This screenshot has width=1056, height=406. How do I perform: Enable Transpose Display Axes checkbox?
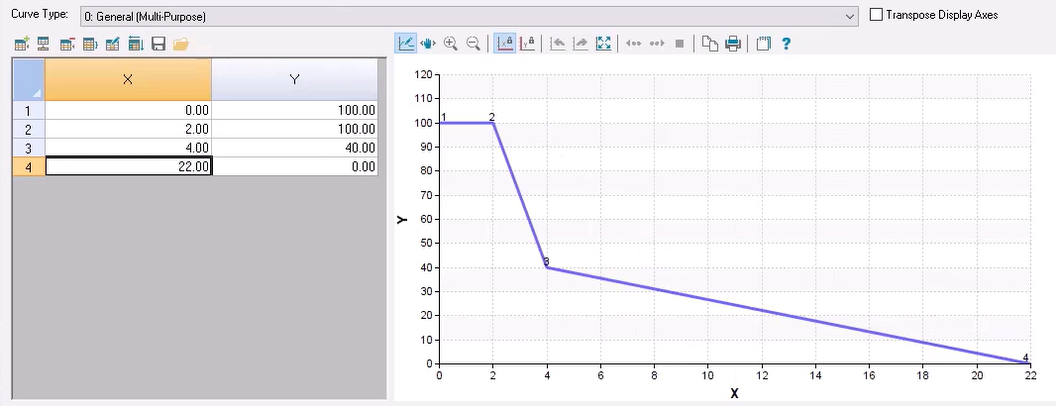coord(876,14)
